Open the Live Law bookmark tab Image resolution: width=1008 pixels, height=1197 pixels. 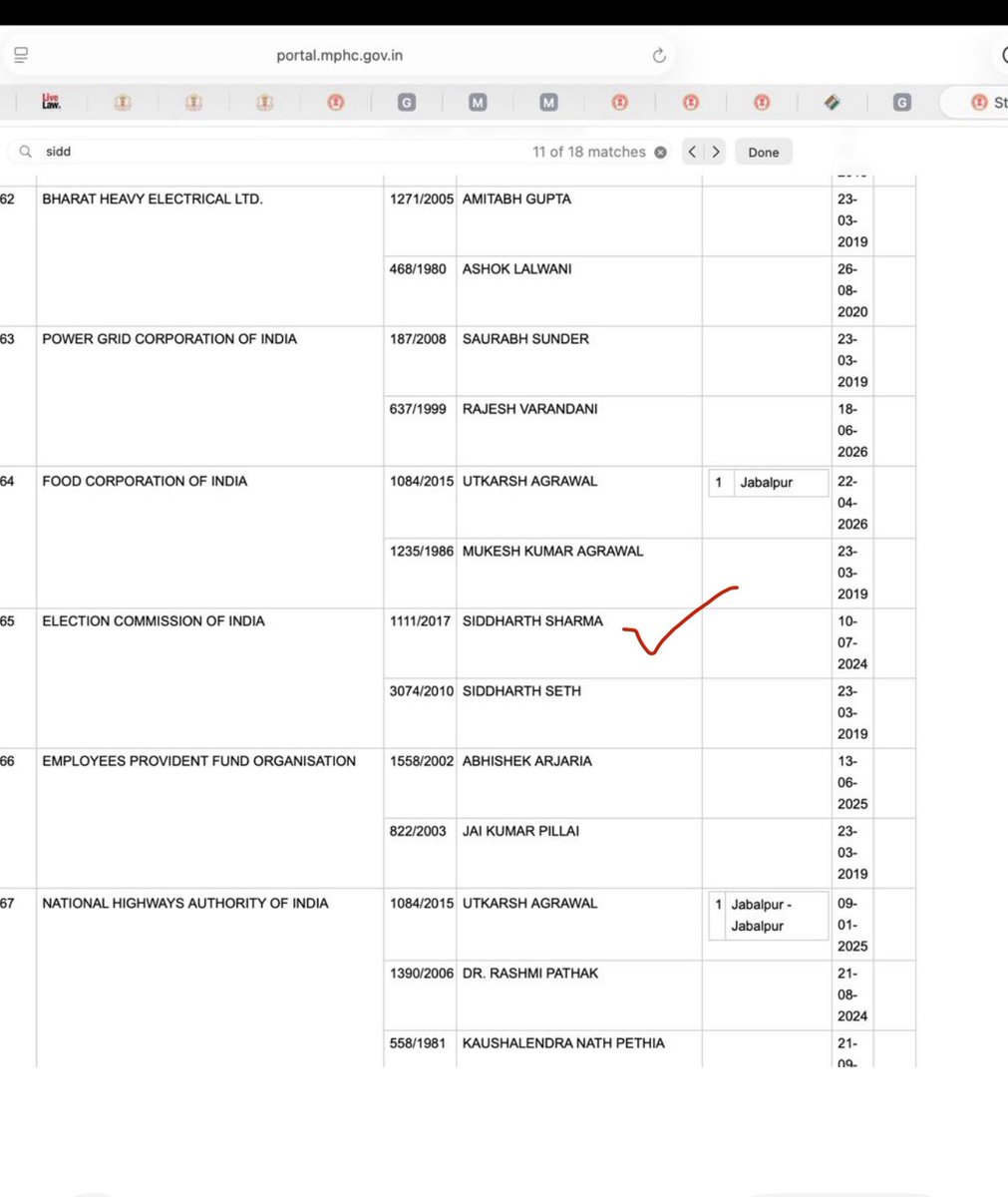[51, 102]
